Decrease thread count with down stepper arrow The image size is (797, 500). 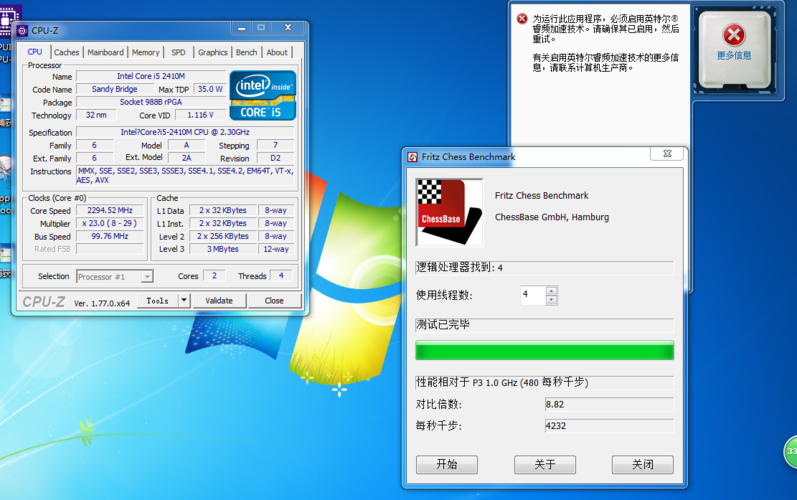click(551, 300)
